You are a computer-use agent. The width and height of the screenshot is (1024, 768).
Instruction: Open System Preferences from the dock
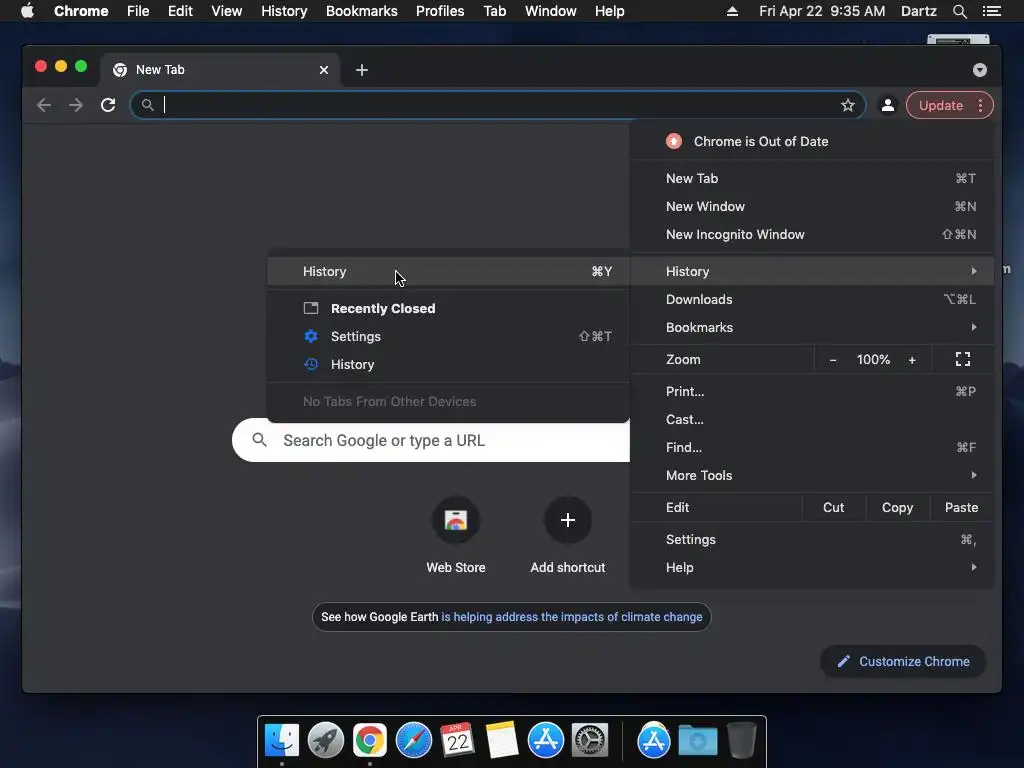pyautogui.click(x=590, y=741)
